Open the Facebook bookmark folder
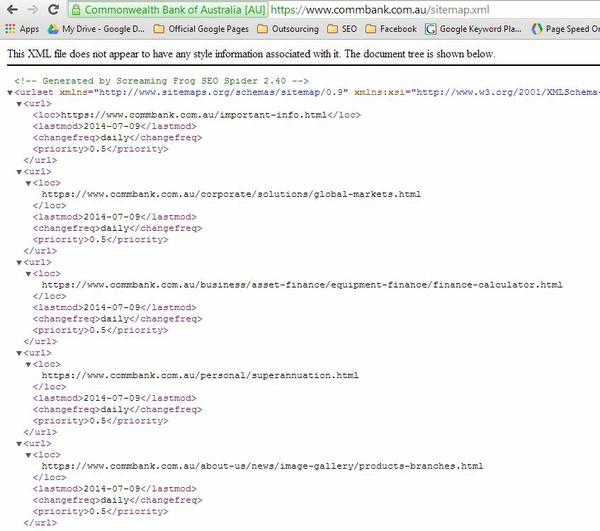The width and height of the screenshot is (600, 531). coord(391,29)
